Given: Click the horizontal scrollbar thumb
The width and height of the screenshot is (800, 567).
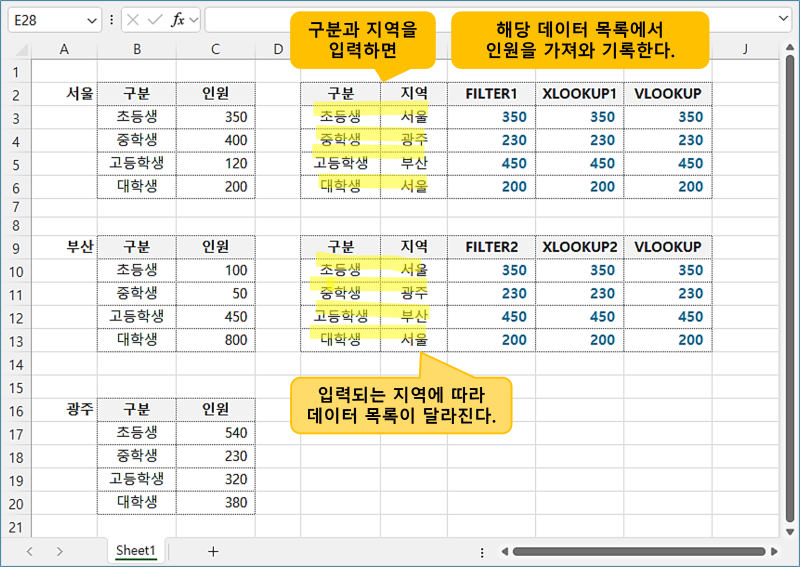Looking at the screenshot, I should [x=640, y=551].
